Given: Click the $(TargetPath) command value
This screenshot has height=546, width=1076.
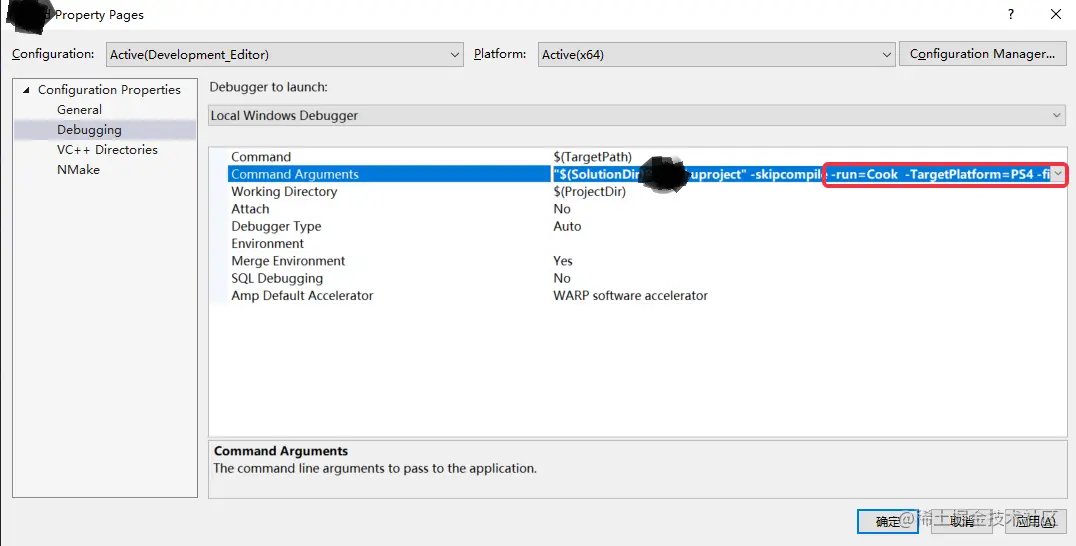Looking at the screenshot, I should tap(592, 157).
